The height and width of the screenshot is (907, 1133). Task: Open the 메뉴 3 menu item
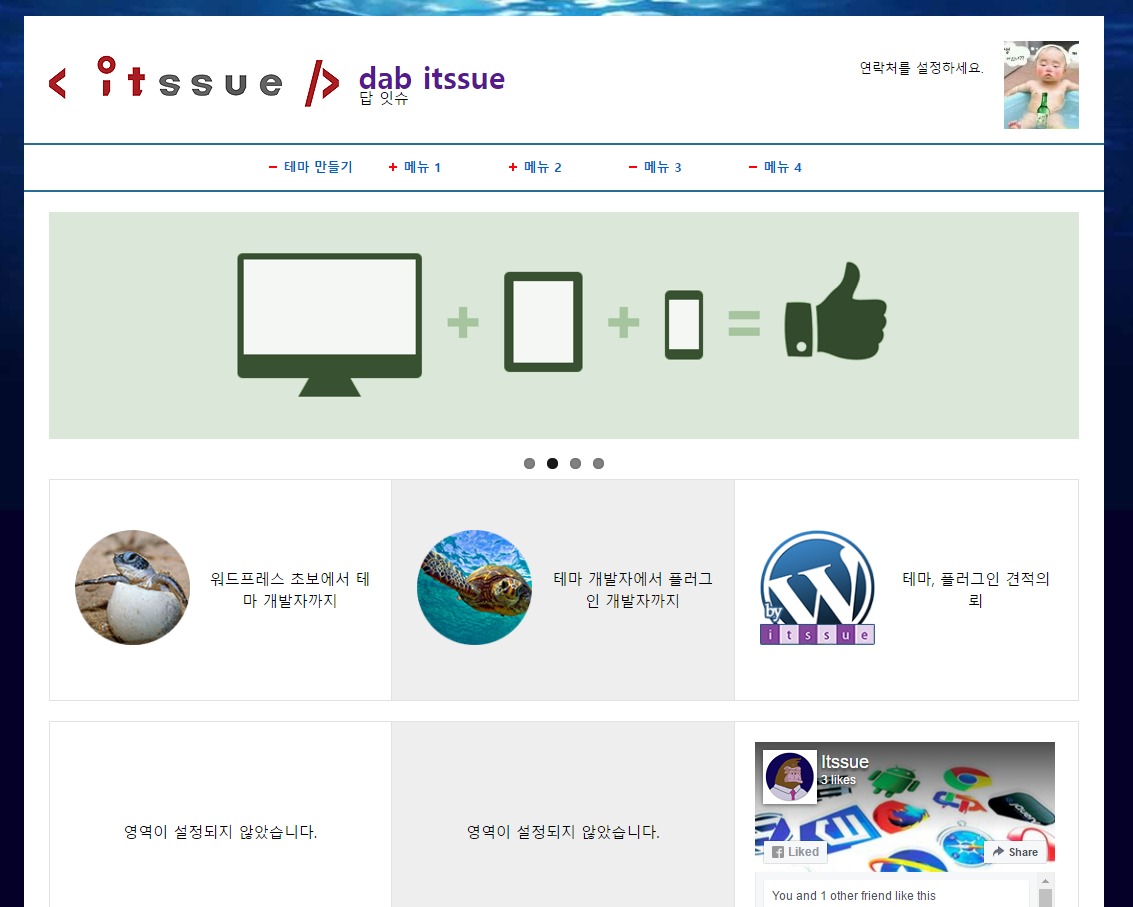(x=662, y=167)
